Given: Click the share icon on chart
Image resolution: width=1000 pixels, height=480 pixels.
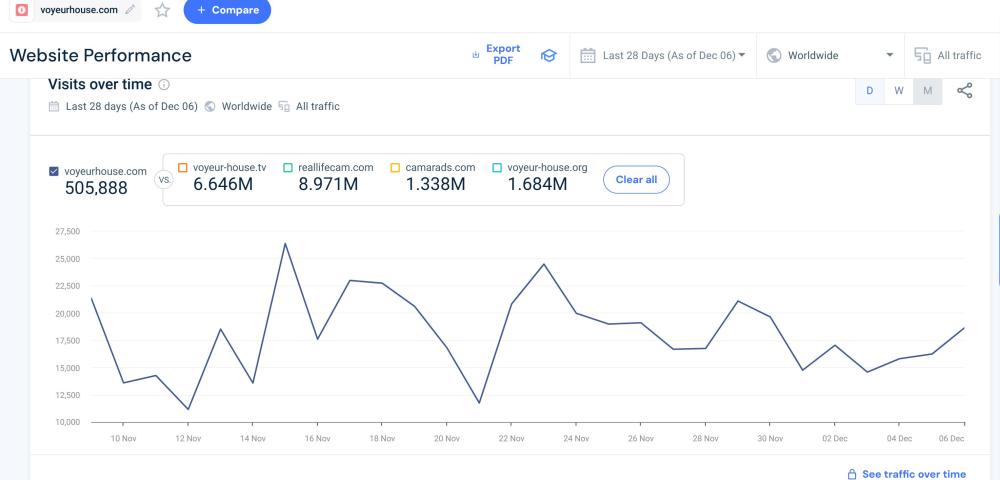Looking at the screenshot, I should coord(964,91).
